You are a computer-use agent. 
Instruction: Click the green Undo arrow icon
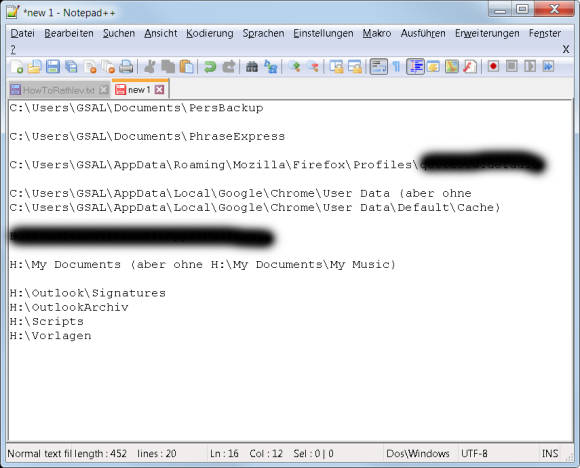point(210,67)
